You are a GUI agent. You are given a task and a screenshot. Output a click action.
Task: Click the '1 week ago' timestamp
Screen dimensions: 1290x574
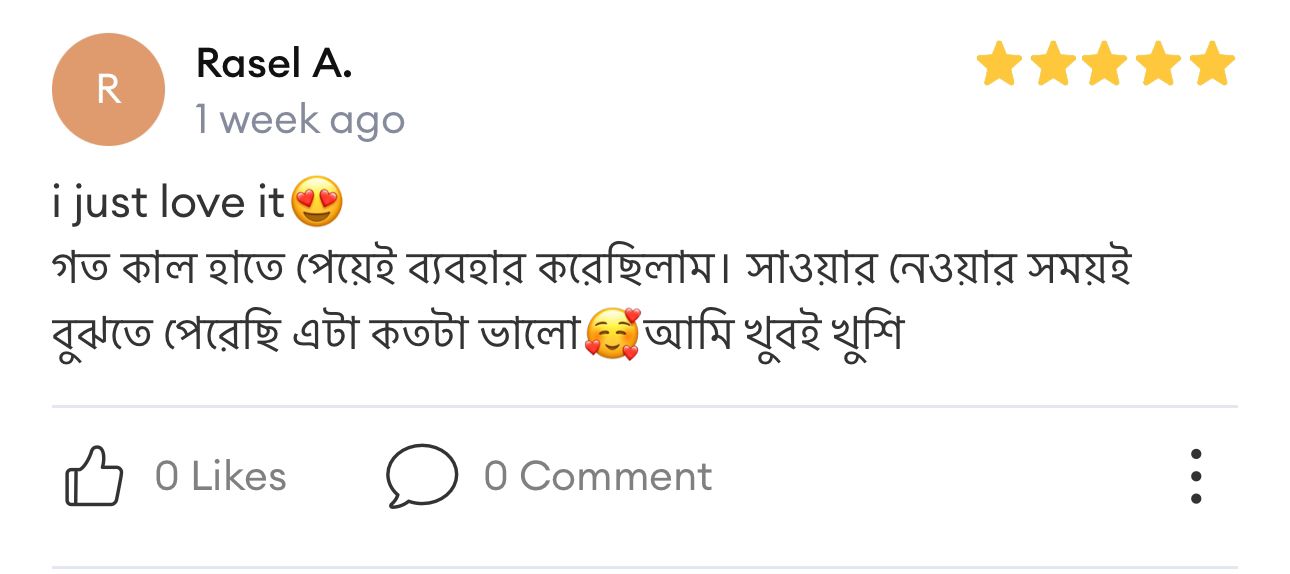click(x=300, y=120)
